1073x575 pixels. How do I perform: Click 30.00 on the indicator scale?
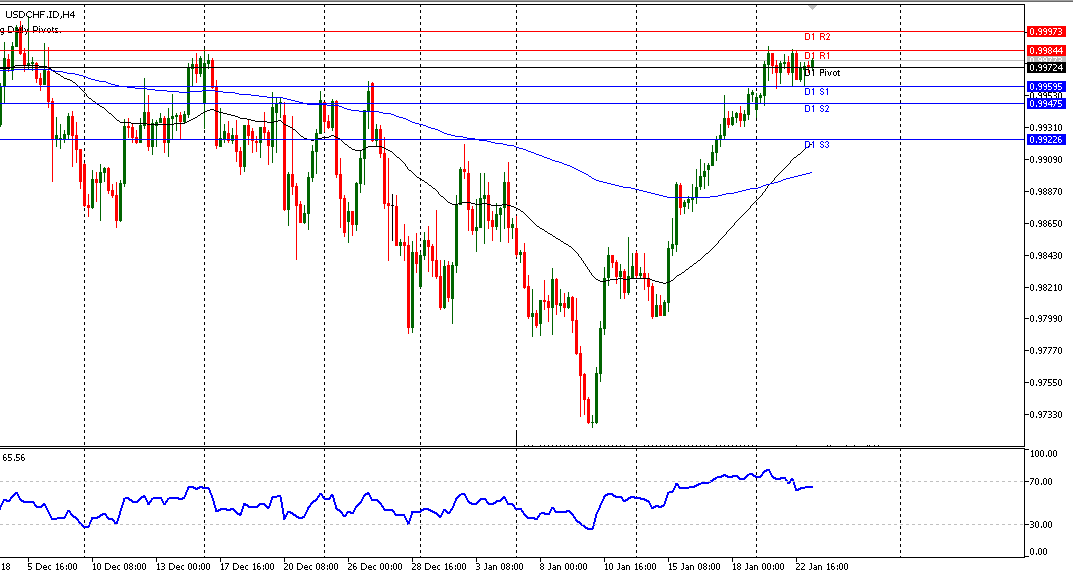tap(1042, 525)
